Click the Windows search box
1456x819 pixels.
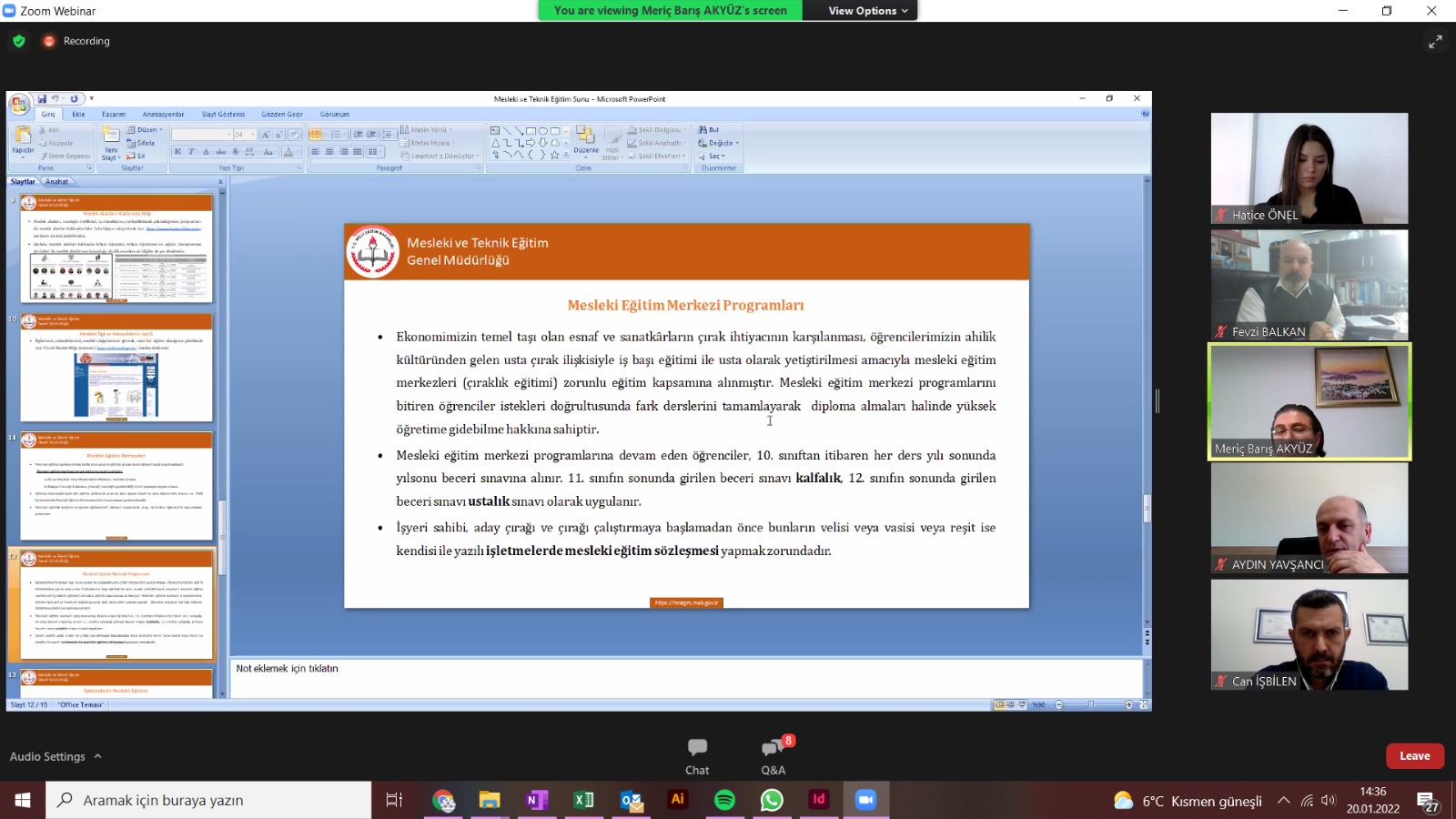(209, 800)
